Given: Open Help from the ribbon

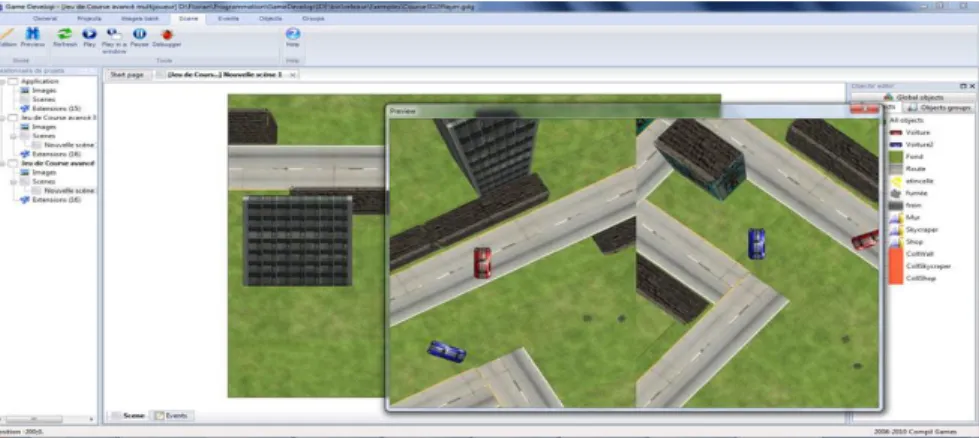Looking at the screenshot, I should coord(292,37).
